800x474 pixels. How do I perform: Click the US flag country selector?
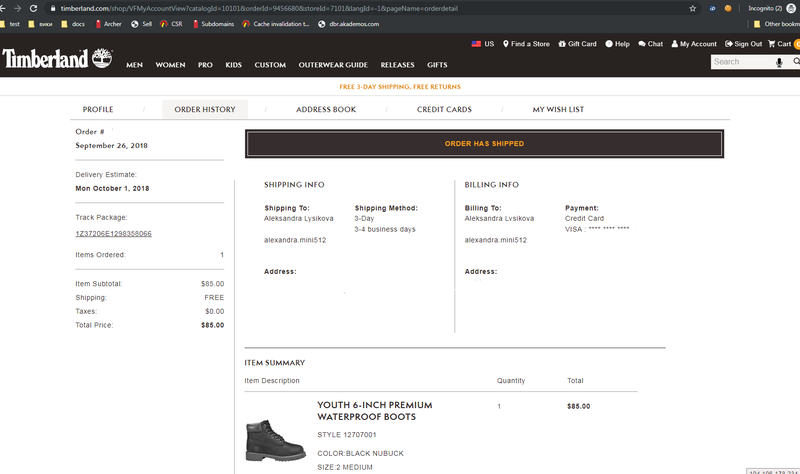tap(482, 44)
